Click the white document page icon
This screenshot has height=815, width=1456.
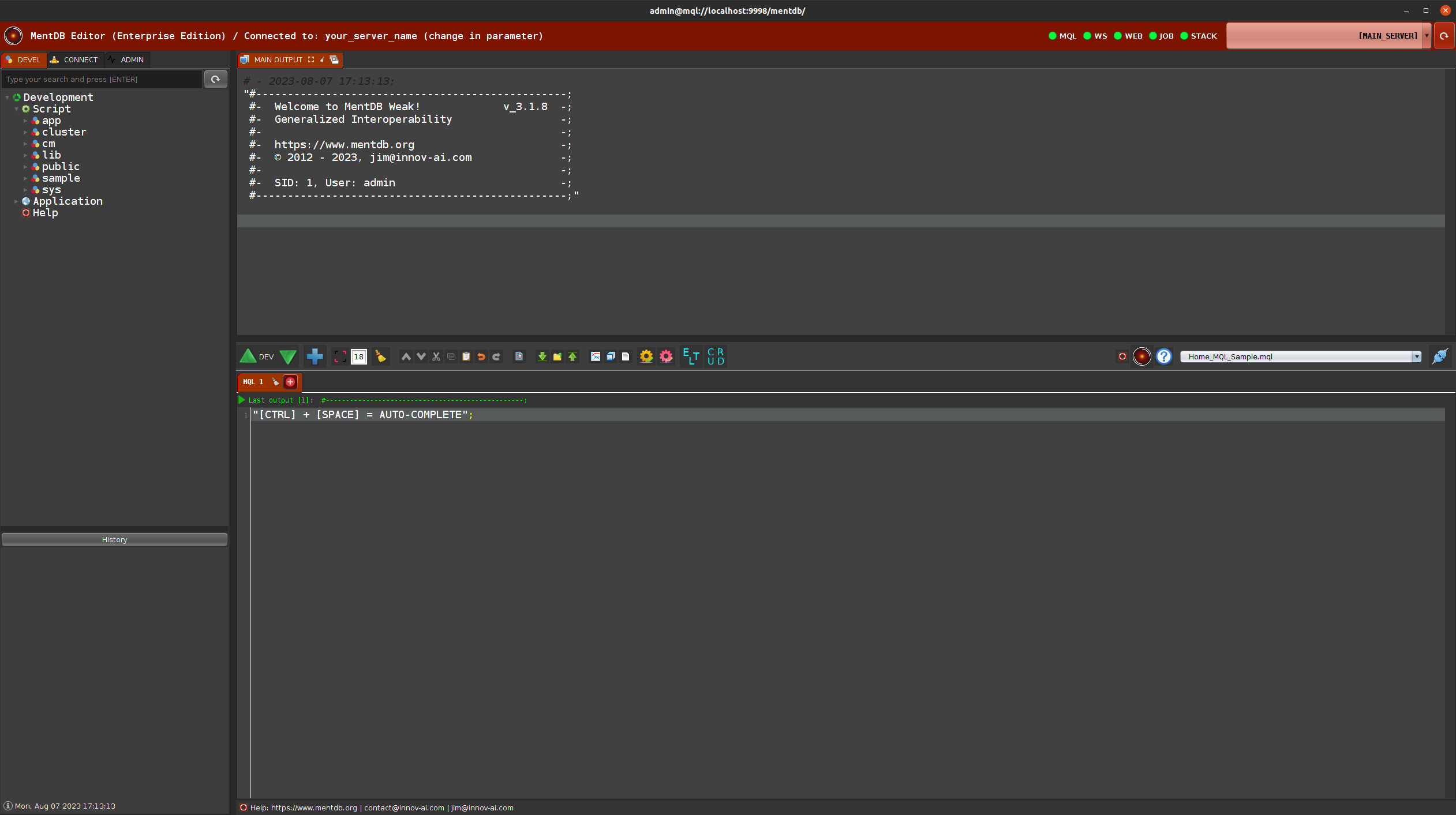click(626, 356)
